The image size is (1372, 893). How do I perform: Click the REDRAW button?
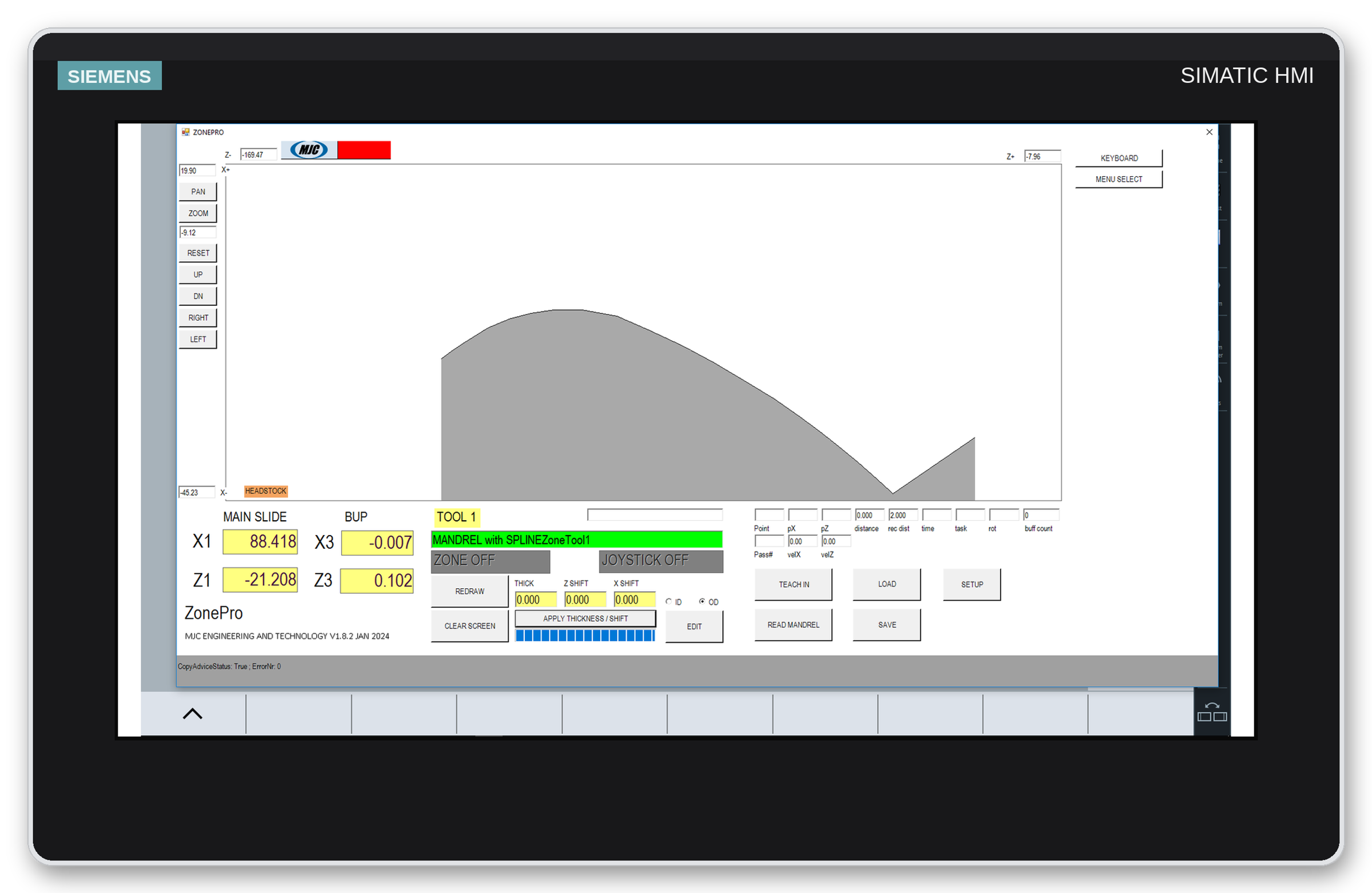point(469,591)
